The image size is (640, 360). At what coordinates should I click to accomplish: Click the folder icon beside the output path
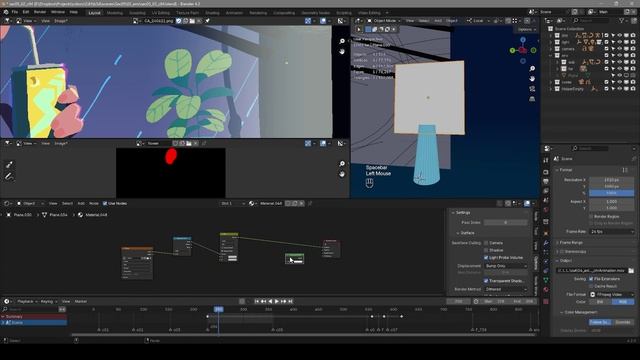(631, 271)
